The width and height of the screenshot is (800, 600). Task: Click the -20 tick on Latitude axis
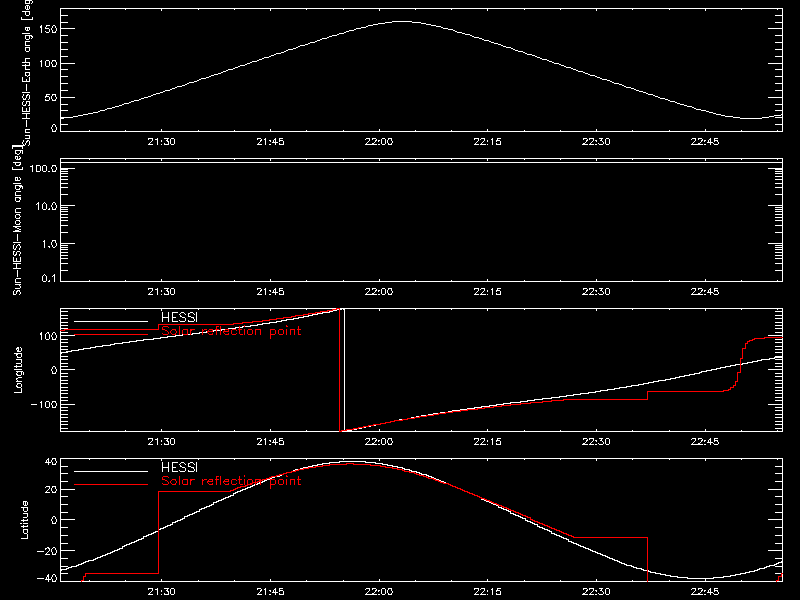[46, 551]
